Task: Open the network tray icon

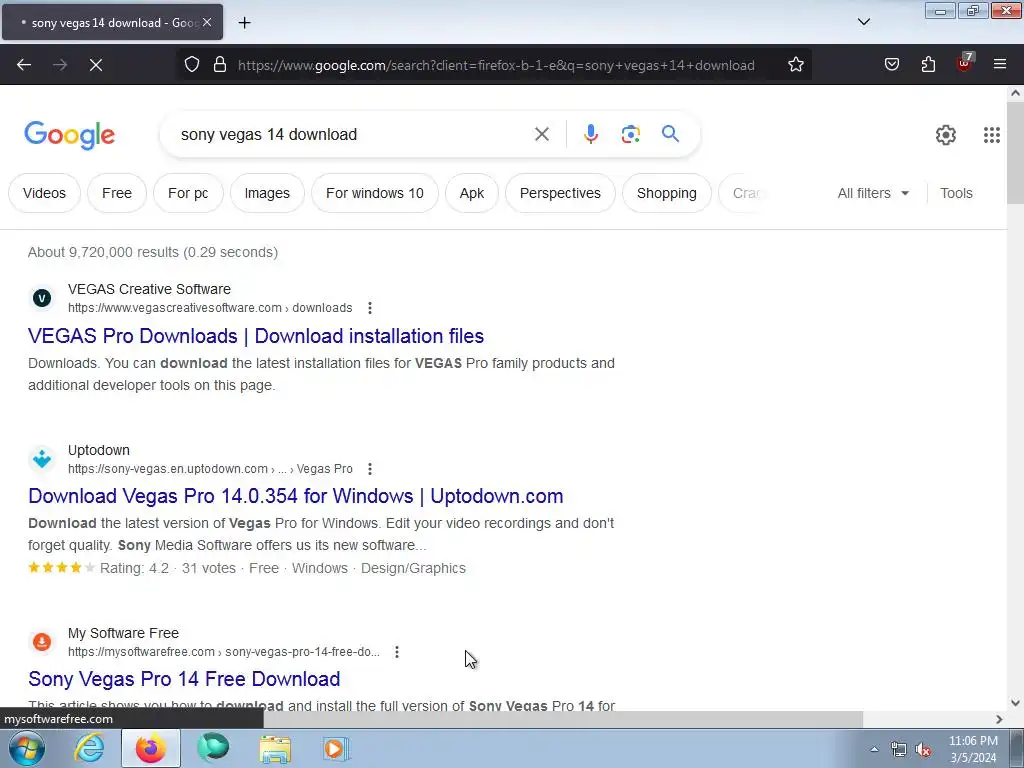Action: (899, 750)
